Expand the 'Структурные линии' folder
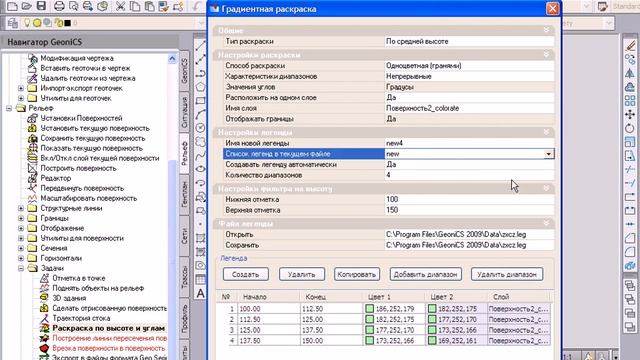The height and width of the screenshot is (360, 640). pos(21,208)
